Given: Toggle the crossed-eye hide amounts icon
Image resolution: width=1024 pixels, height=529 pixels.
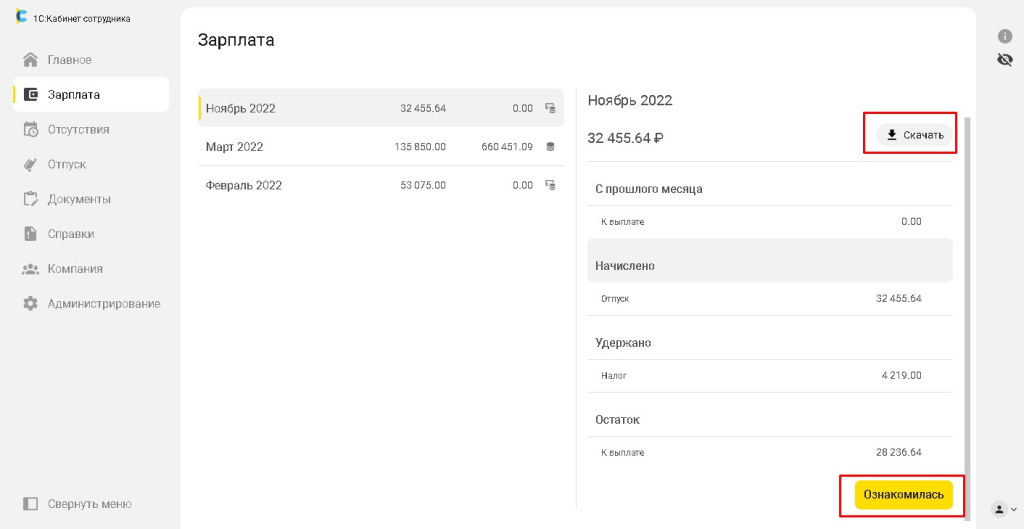Looking at the screenshot, I should pyautogui.click(x=1005, y=60).
